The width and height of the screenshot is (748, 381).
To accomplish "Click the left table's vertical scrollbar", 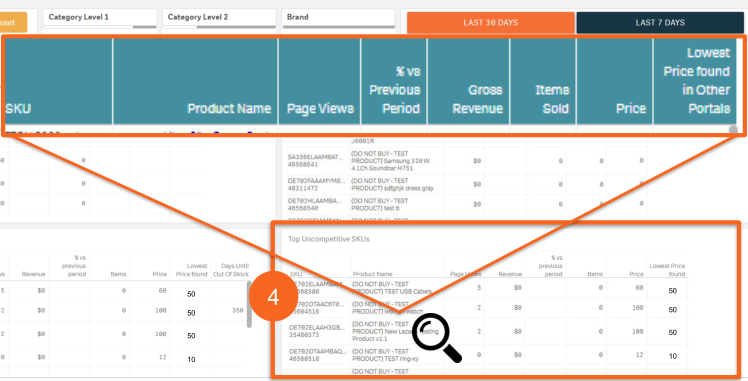I will click(249, 304).
